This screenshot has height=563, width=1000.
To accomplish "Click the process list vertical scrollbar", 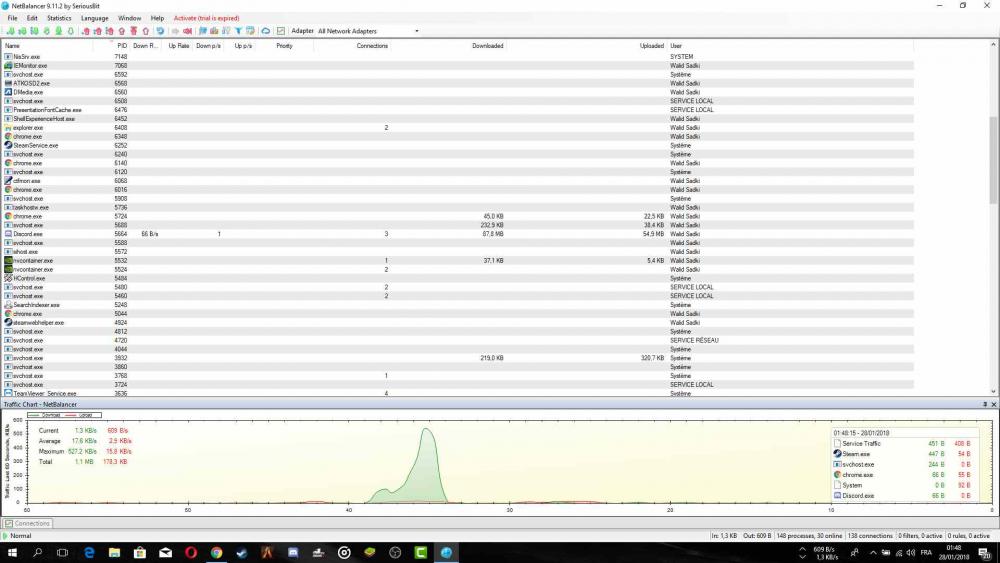I will pos(993,150).
